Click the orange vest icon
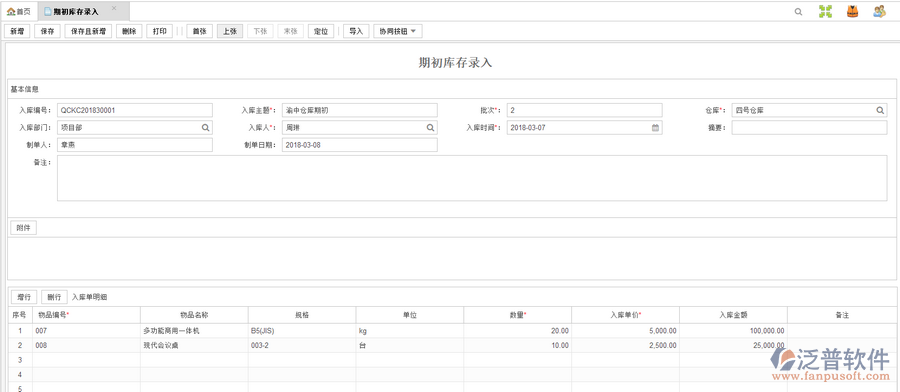 click(x=852, y=11)
